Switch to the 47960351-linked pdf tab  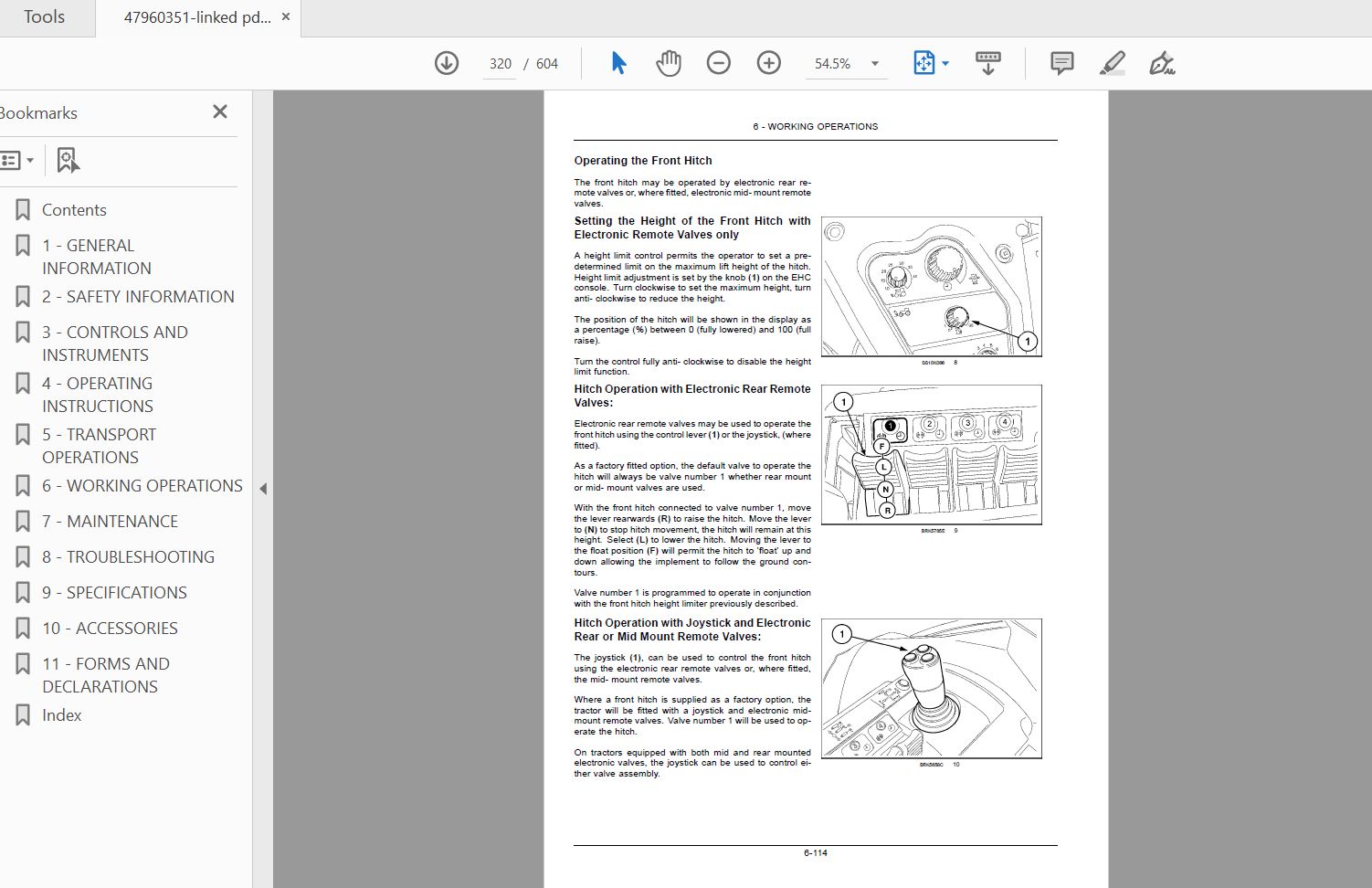point(197,18)
